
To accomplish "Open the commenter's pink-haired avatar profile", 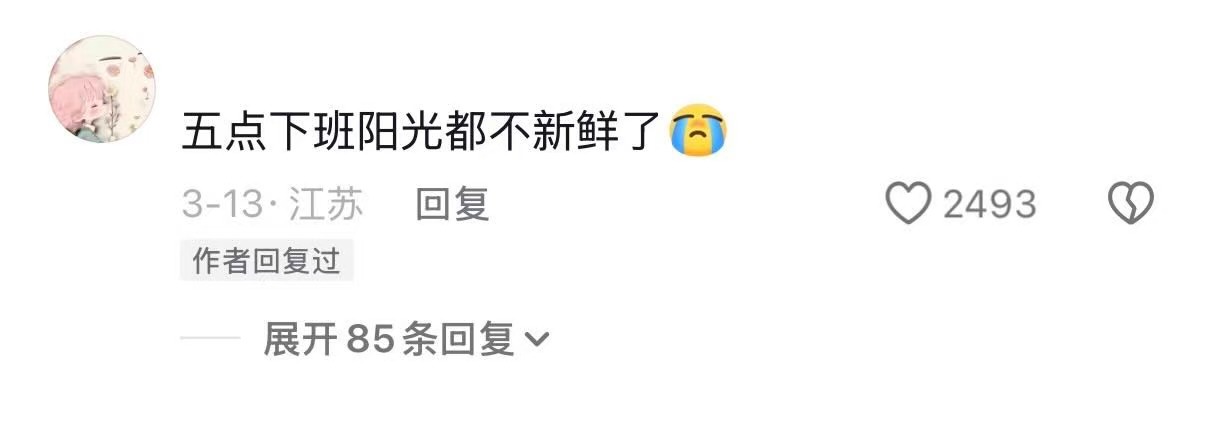I will coord(97,89).
